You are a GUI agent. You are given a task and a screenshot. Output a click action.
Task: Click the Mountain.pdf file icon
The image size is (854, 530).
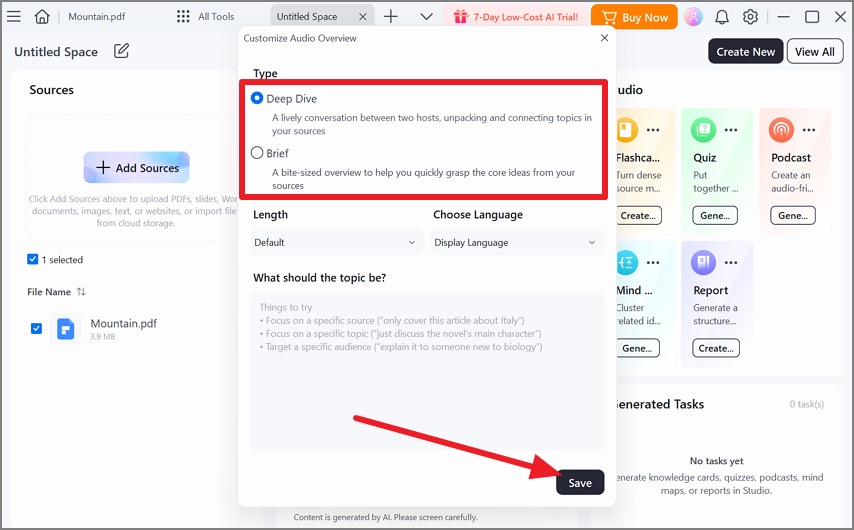tap(65, 329)
